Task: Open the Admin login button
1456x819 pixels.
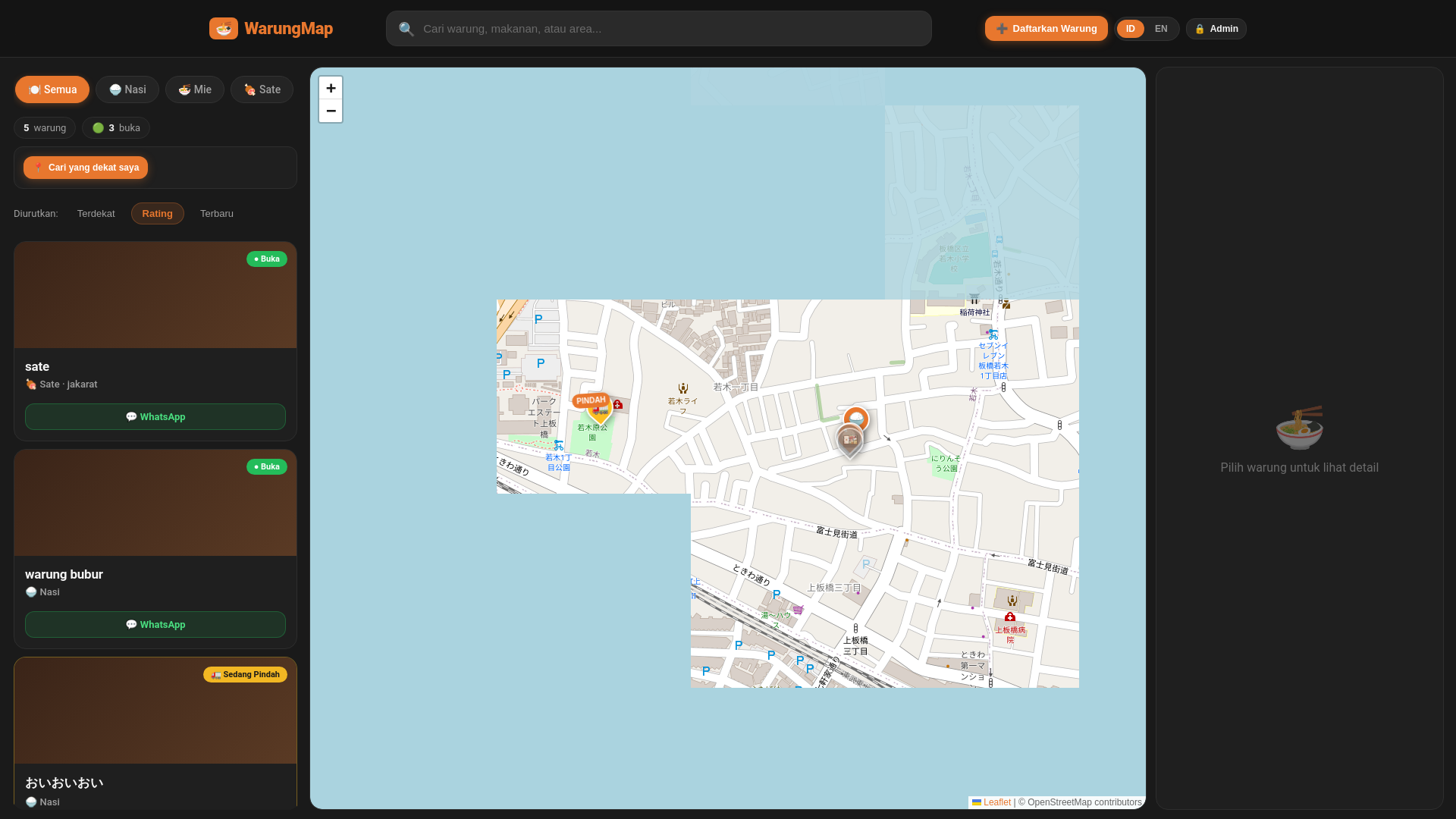Action: (x=1216, y=29)
